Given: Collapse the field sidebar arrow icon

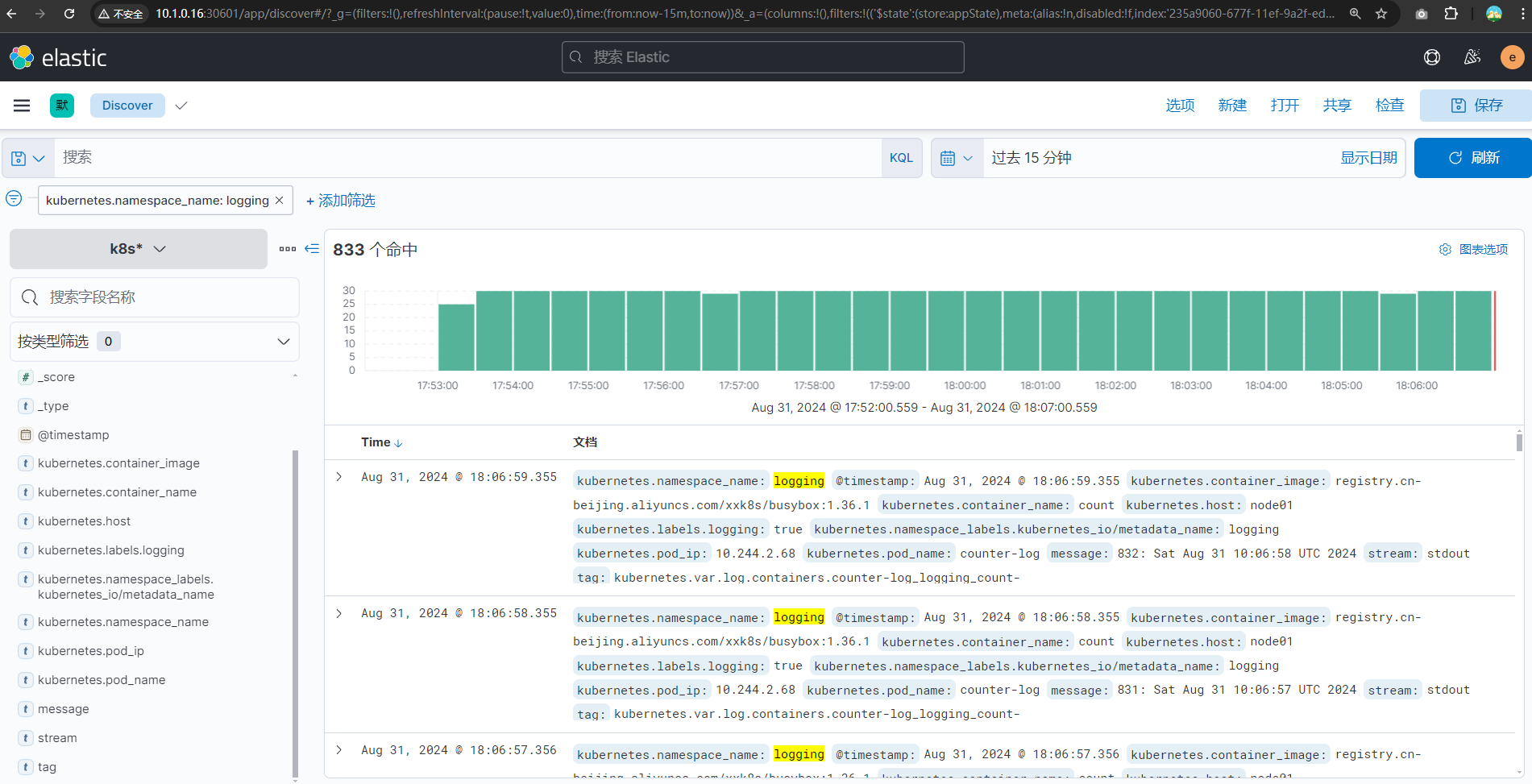Looking at the screenshot, I should pos(312,249).
